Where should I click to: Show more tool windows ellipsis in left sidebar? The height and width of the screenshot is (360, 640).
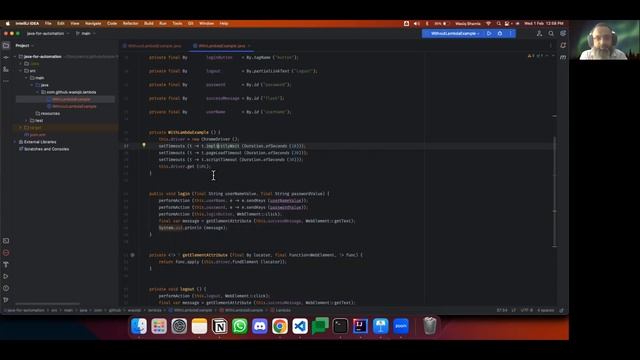click(x=6, y=81)
